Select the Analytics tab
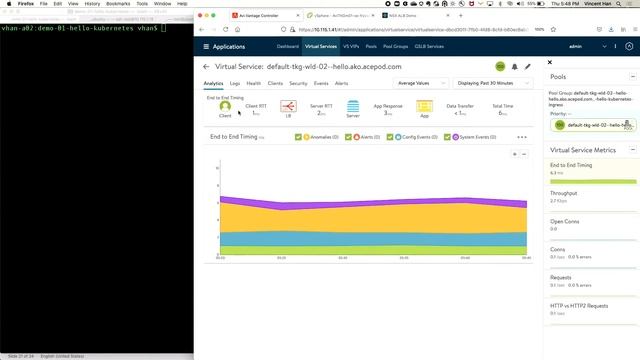 [x=213, y=83]
